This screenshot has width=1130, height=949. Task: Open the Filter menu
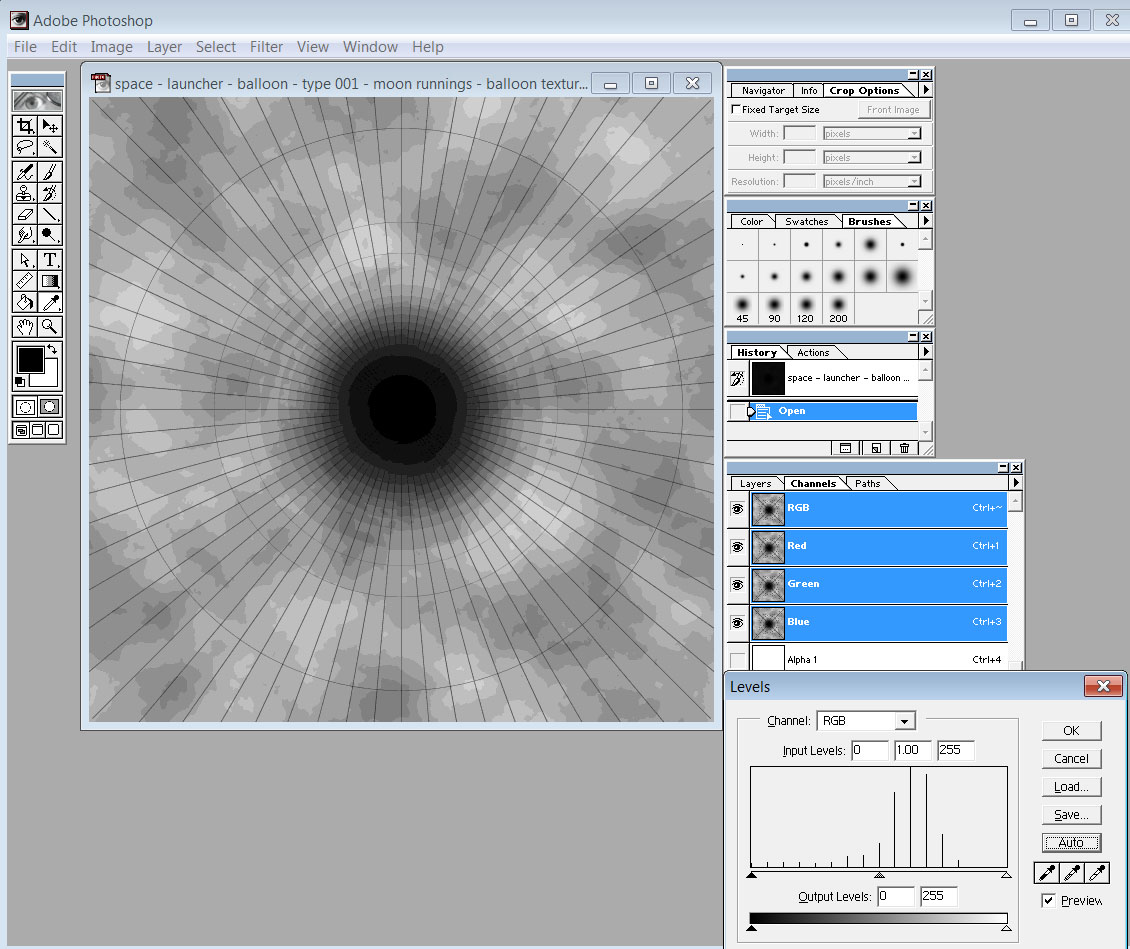[x=266, y=47]
